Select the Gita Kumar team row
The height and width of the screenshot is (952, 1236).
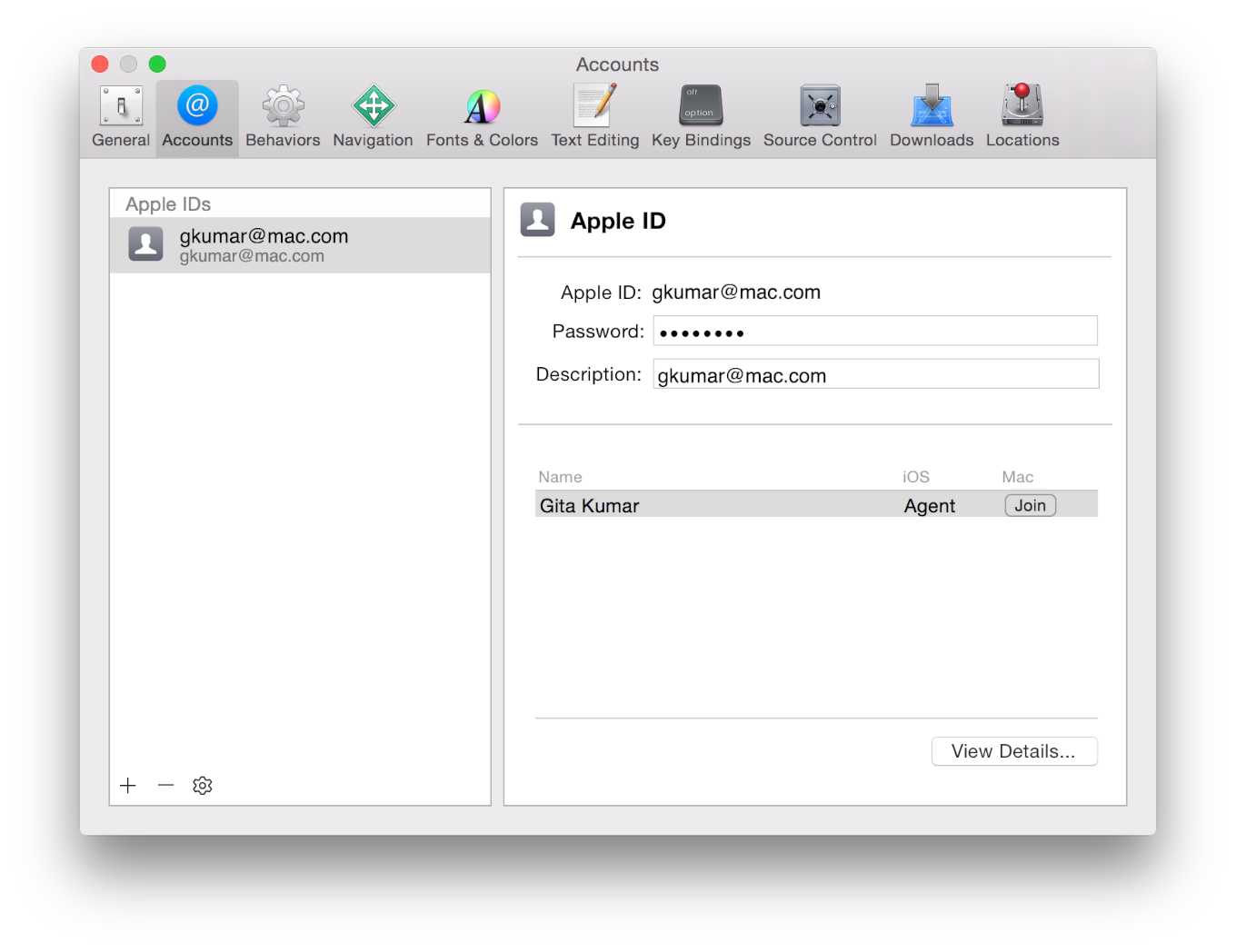816,505
